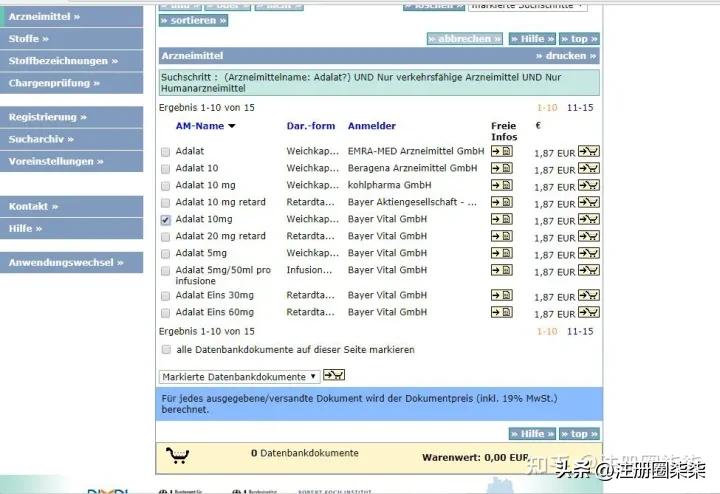This screenshot has height=494, width=720.
Task: Add Adalat 10mg document to cart
Action: click(589, 219)
